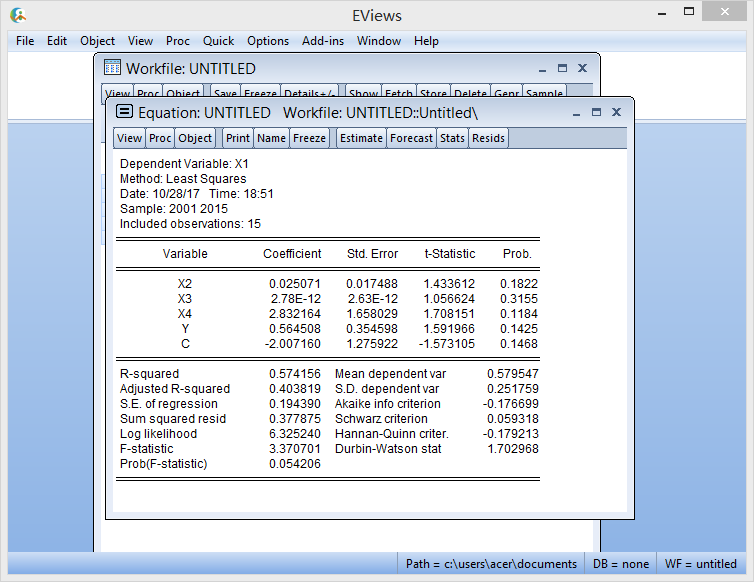
Task: Click the Print button in equation toolbar
Action: click(x=238, y=138)
